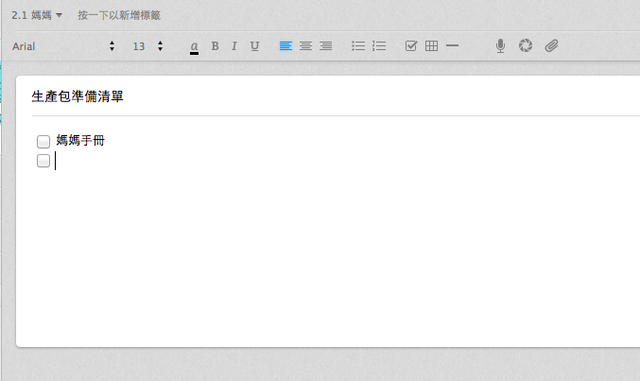Open the 2.1 媽媽 notebook dropdown

[37, 16]
